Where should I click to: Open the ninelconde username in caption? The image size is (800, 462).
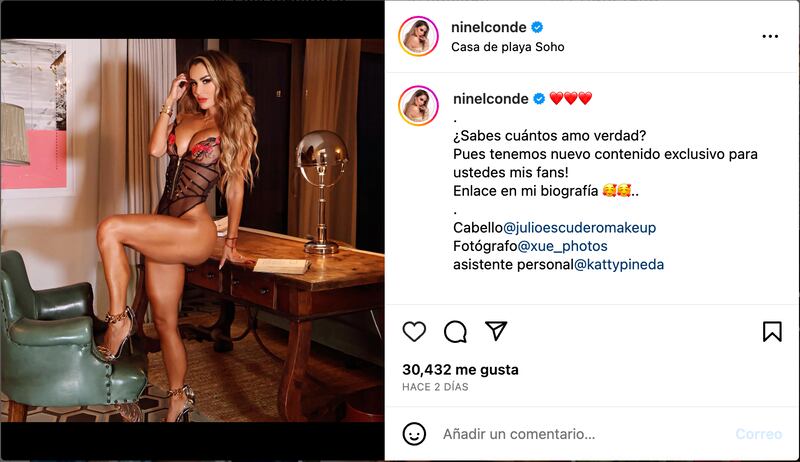(x=490, y=98)
